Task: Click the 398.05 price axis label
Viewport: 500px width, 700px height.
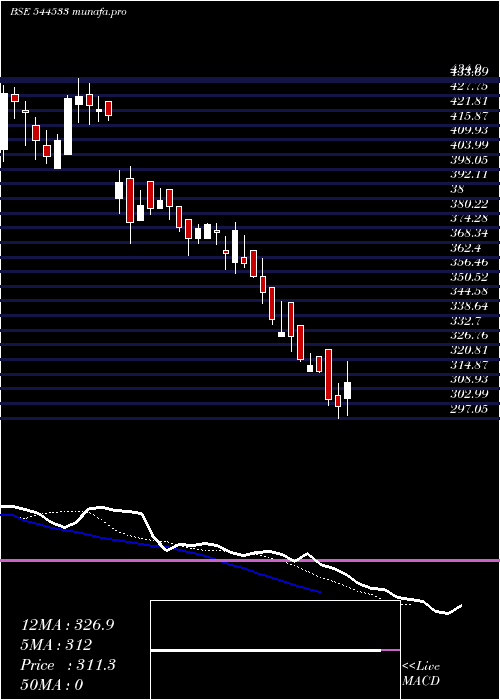Action: pos(469,159)
